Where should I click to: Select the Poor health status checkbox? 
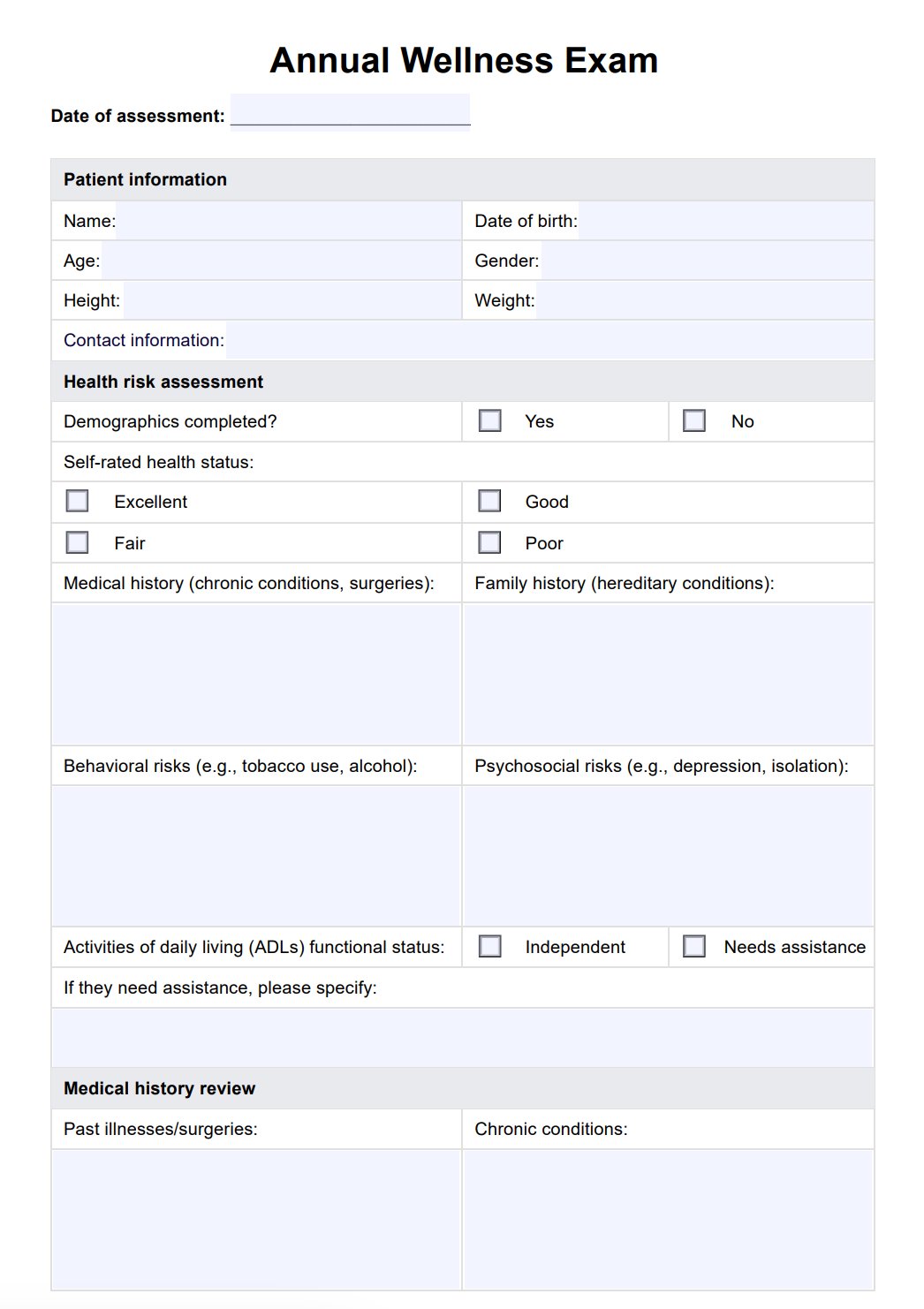490,542
